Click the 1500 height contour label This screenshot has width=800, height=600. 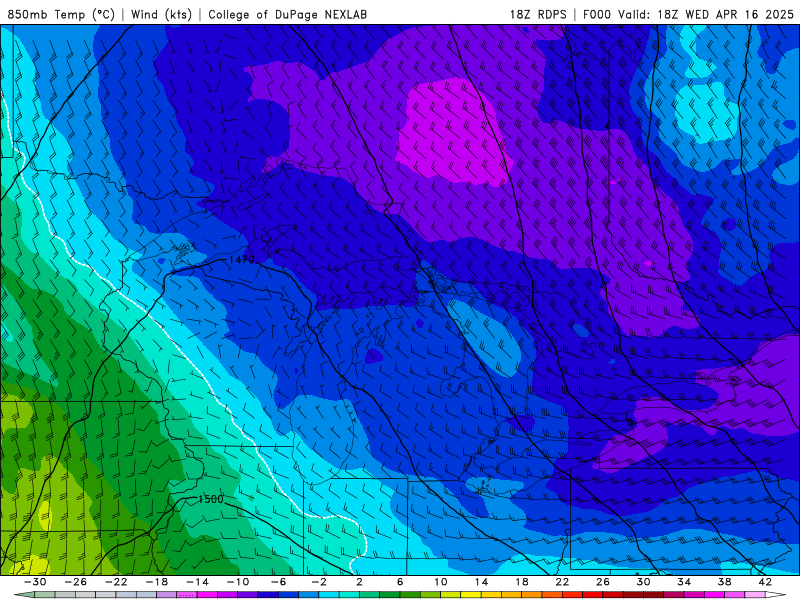pos(211,499)
